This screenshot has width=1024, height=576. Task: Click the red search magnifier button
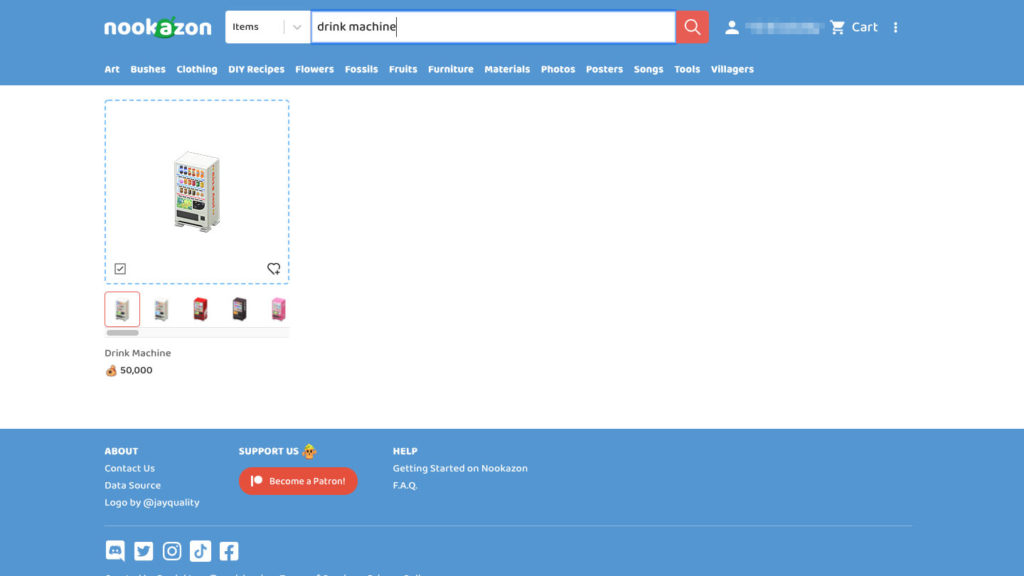click(692, 27)
